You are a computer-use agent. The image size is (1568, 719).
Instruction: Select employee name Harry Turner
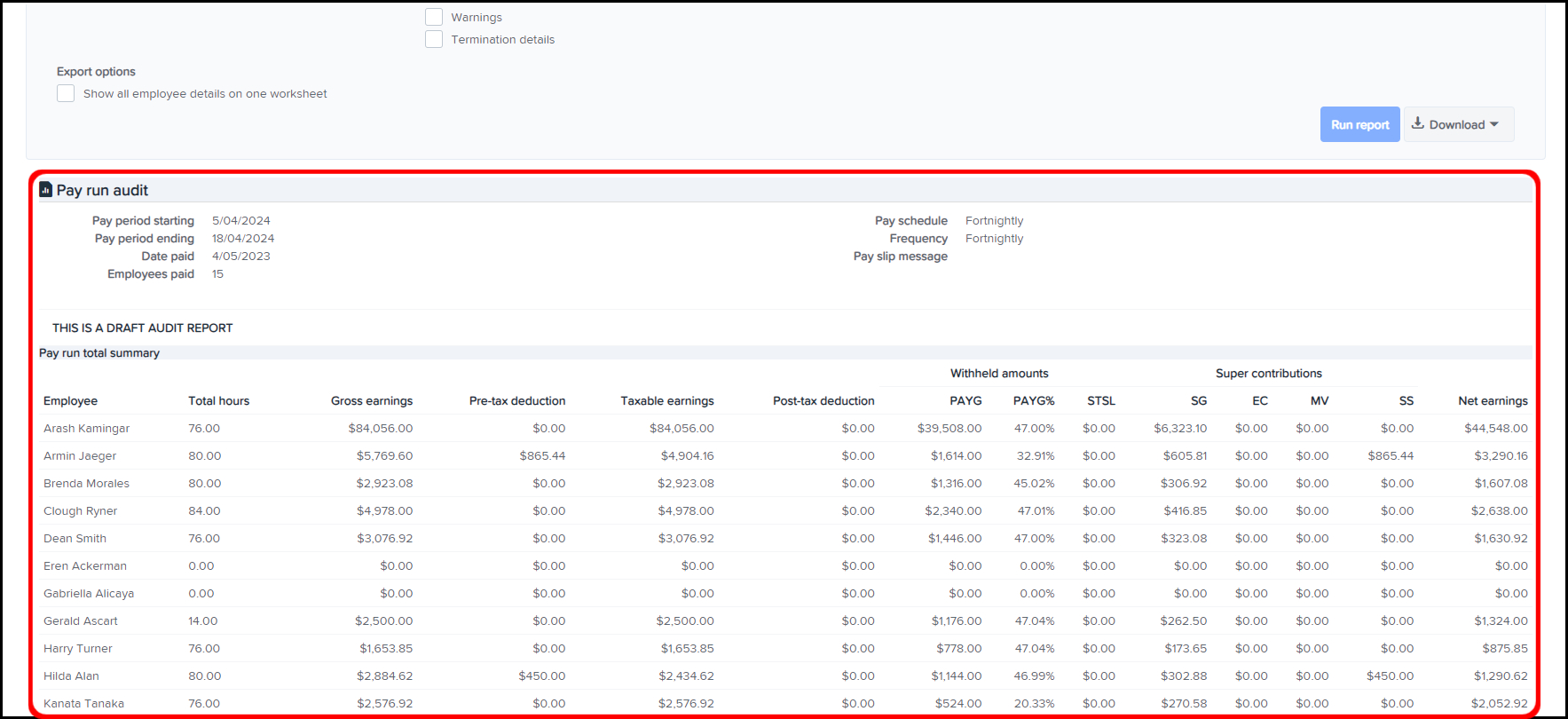coord(78,649)
